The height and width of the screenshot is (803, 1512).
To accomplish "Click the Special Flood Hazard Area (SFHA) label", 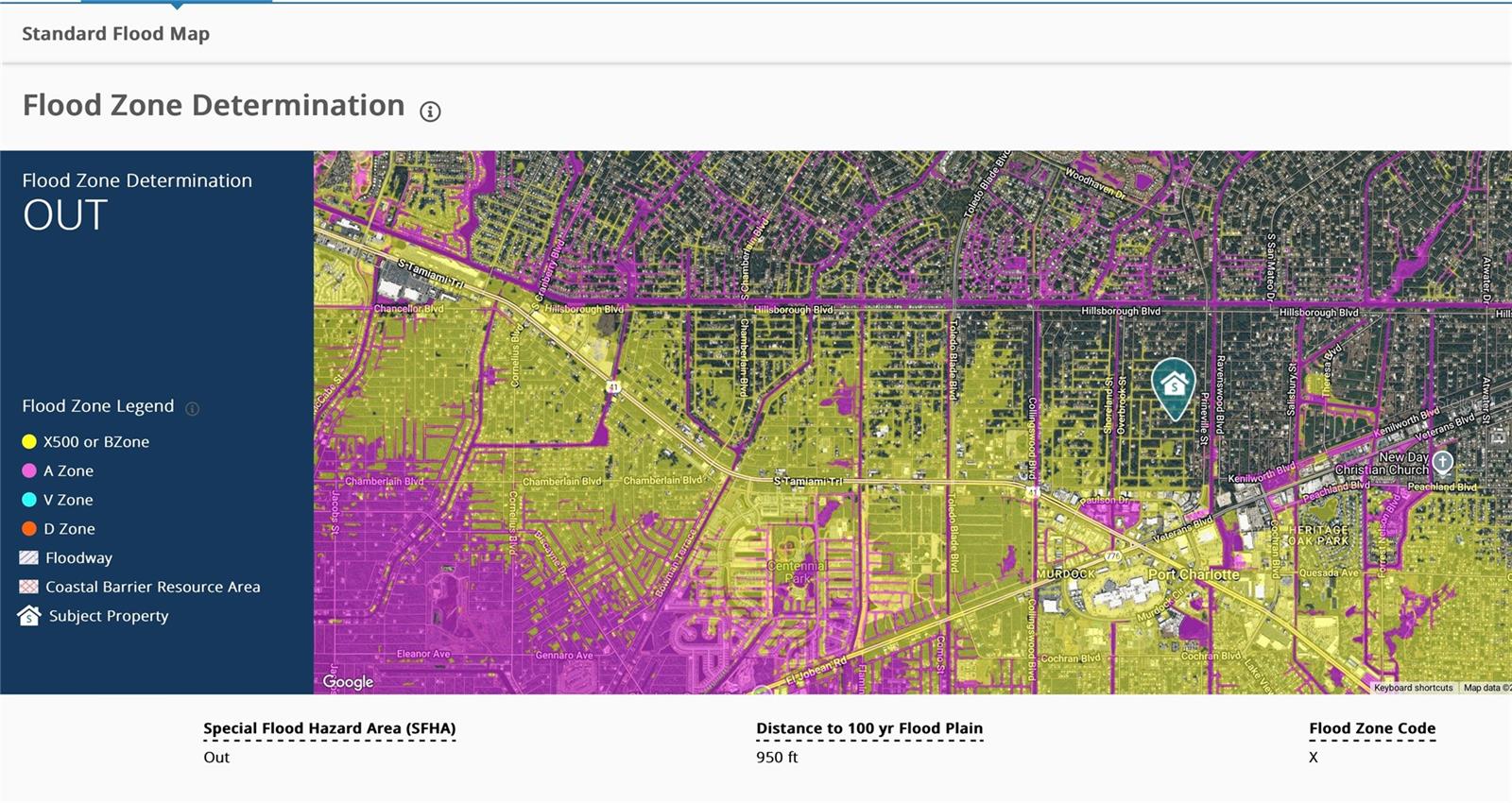I will click(329, 728).
